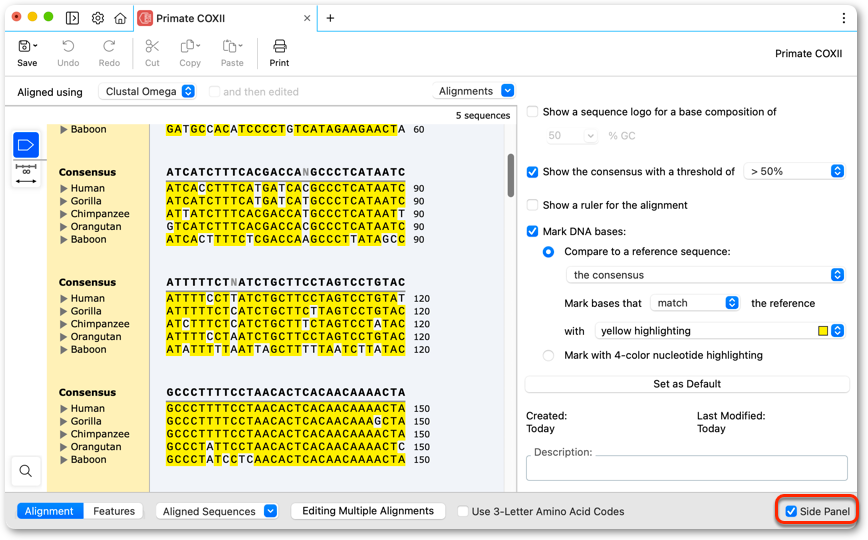The height and width of the screenshot is (540, 868).
Task: Select the Primate COXII document tab
Action: 226,18
